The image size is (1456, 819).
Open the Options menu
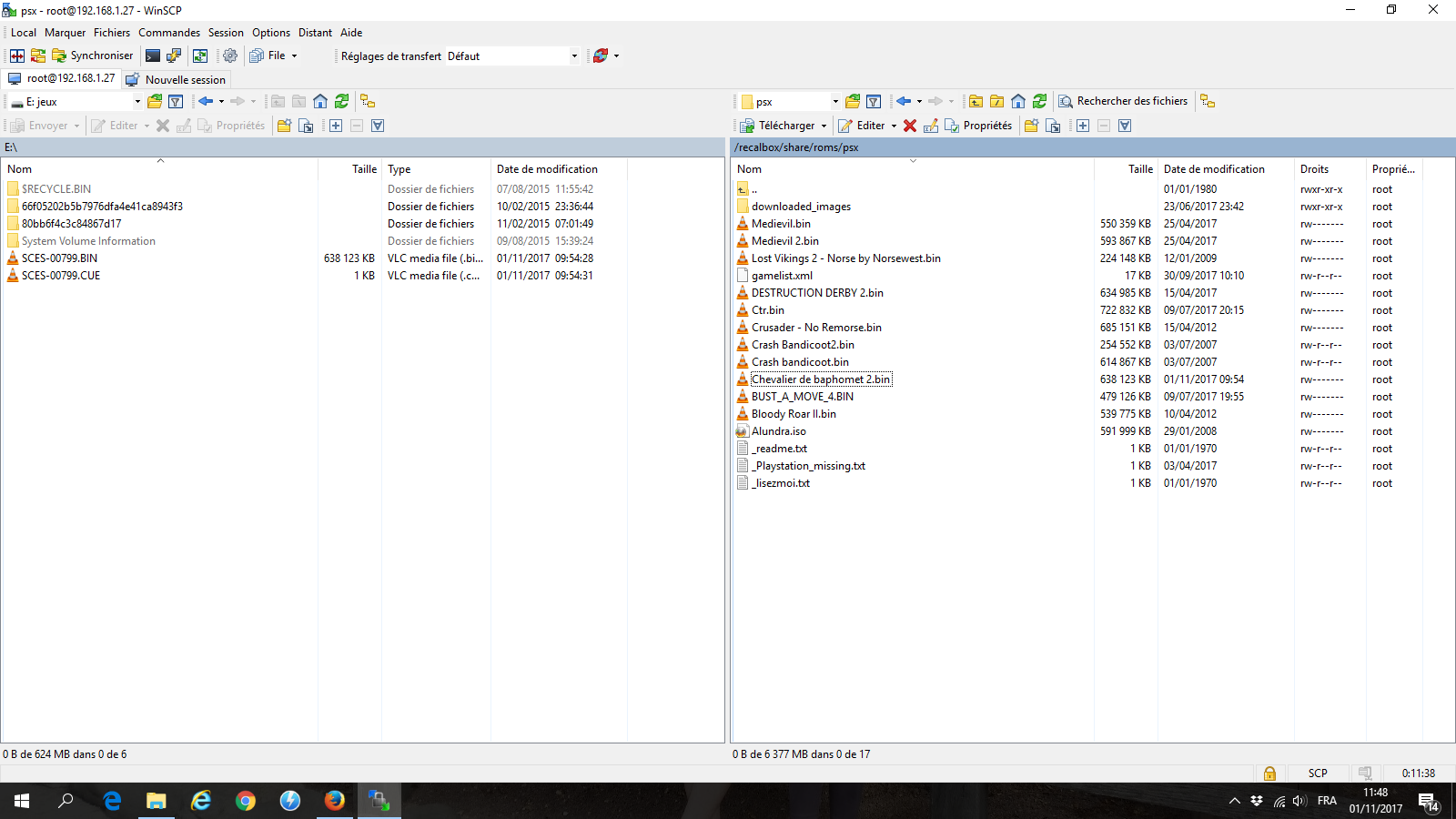(x=271, y=33)
